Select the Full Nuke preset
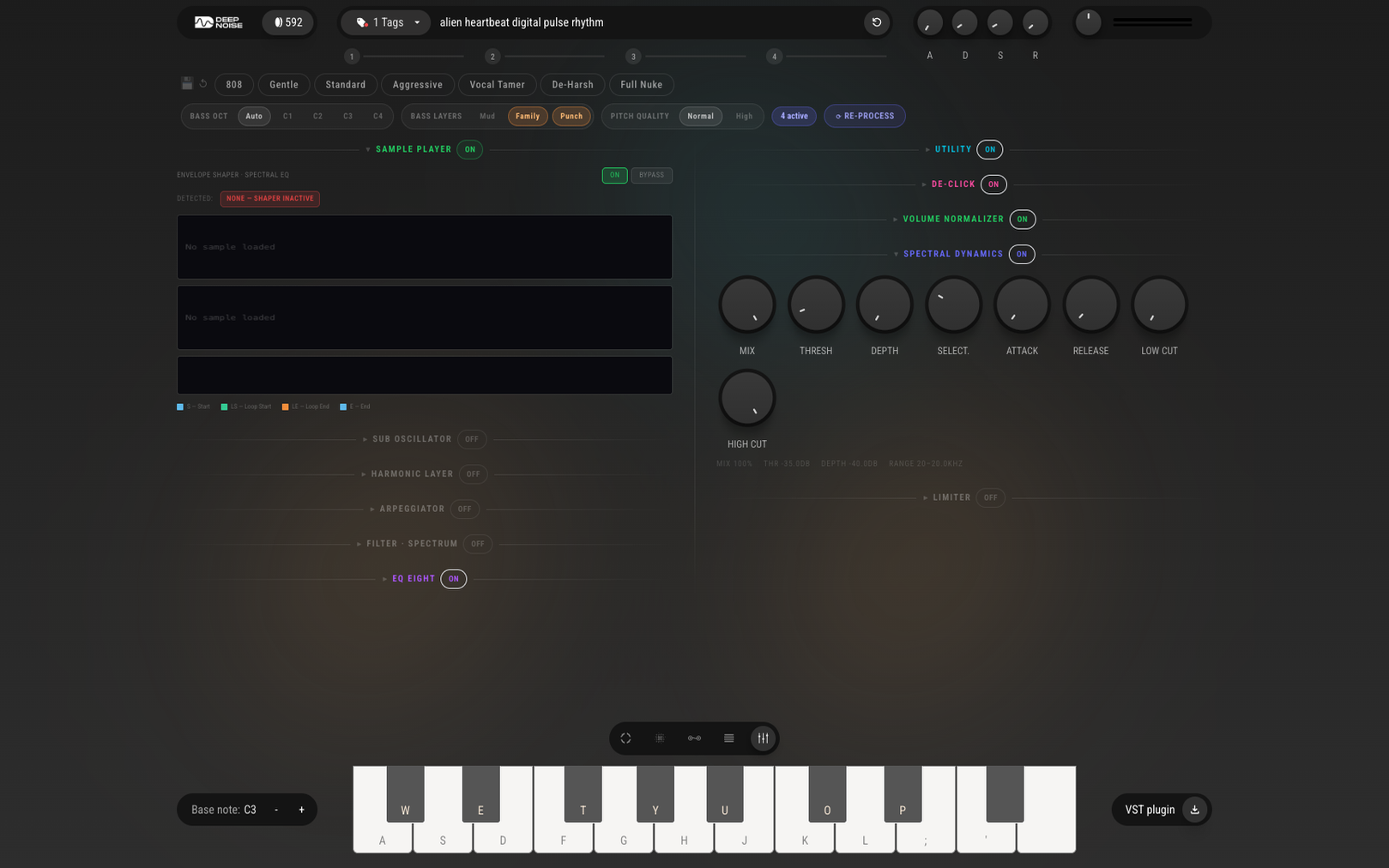1389x868 pixels. pyautogui.click(x=642, y=85)
